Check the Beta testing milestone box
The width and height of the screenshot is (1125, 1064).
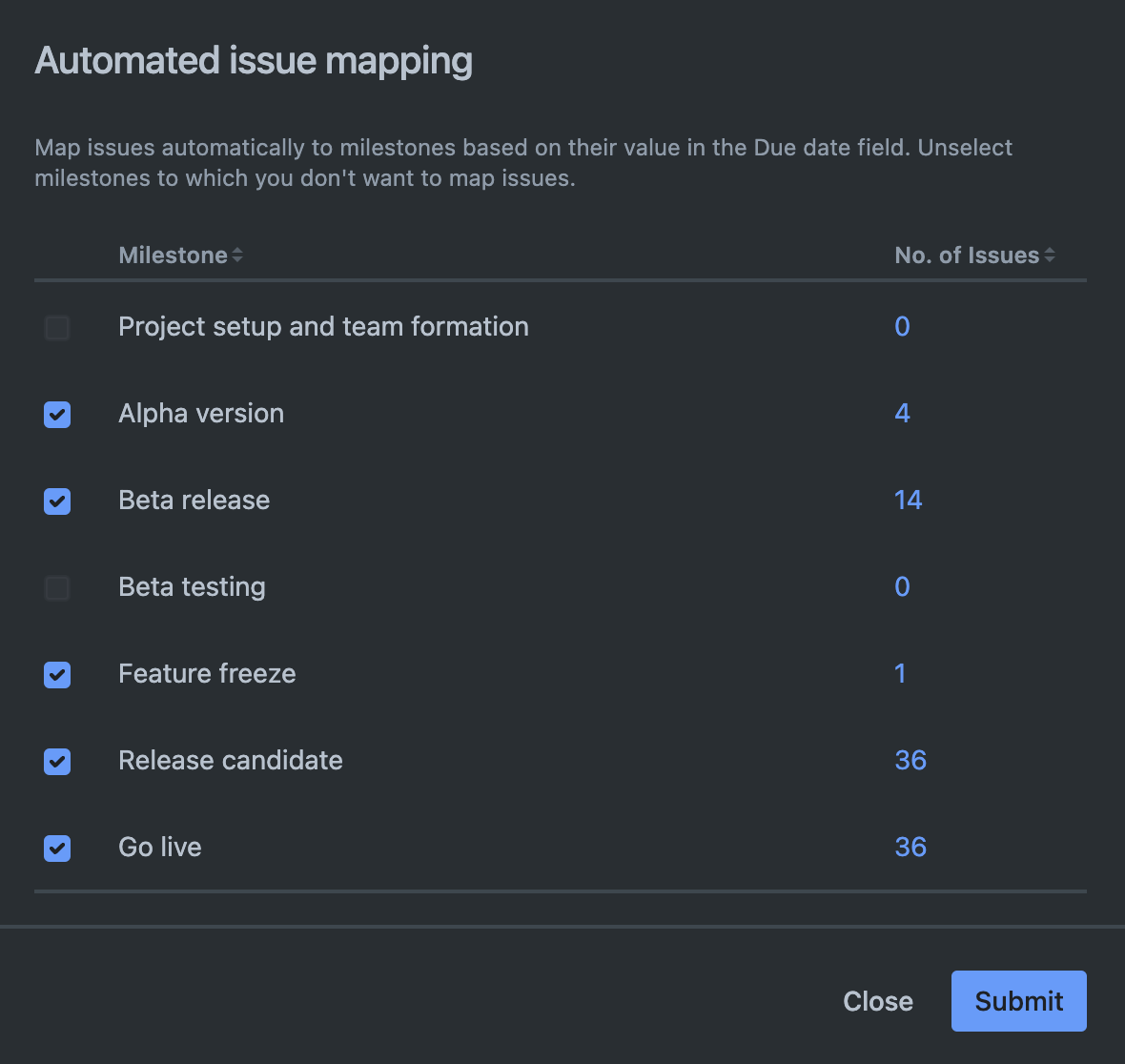(x=57, y=588)
